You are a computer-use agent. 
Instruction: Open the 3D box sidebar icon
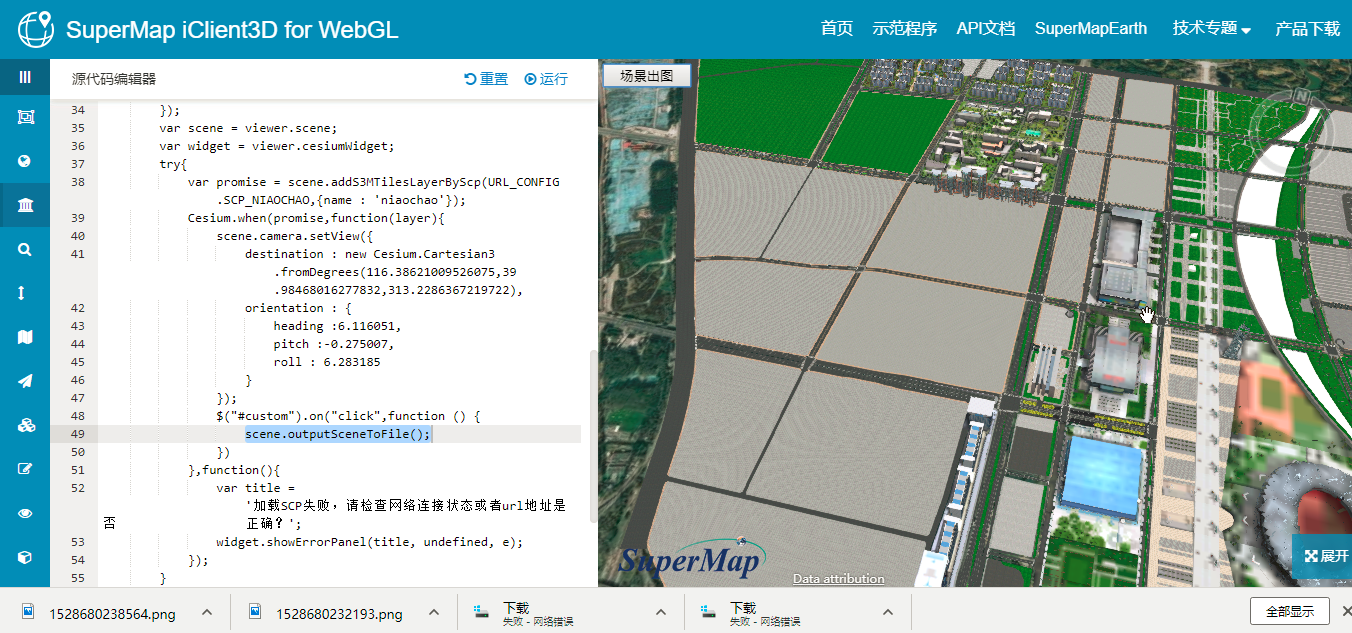pos(25,557)
